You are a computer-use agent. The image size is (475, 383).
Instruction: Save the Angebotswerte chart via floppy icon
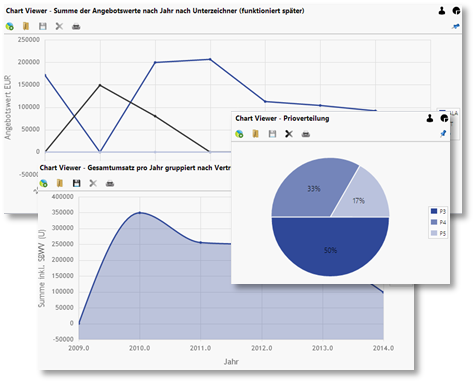coord(43,26)
